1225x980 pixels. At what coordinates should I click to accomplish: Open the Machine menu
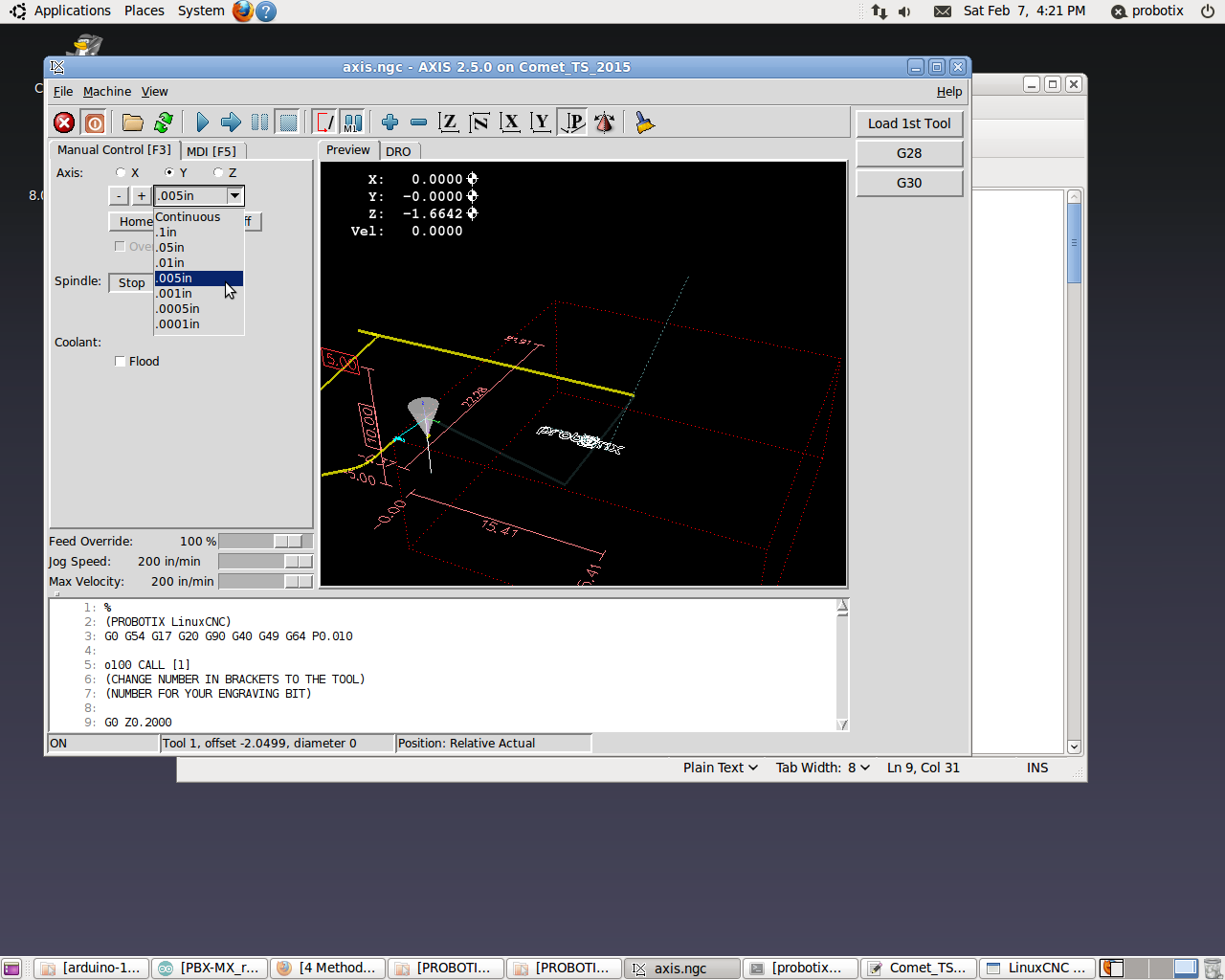click(x=106, y=92)
